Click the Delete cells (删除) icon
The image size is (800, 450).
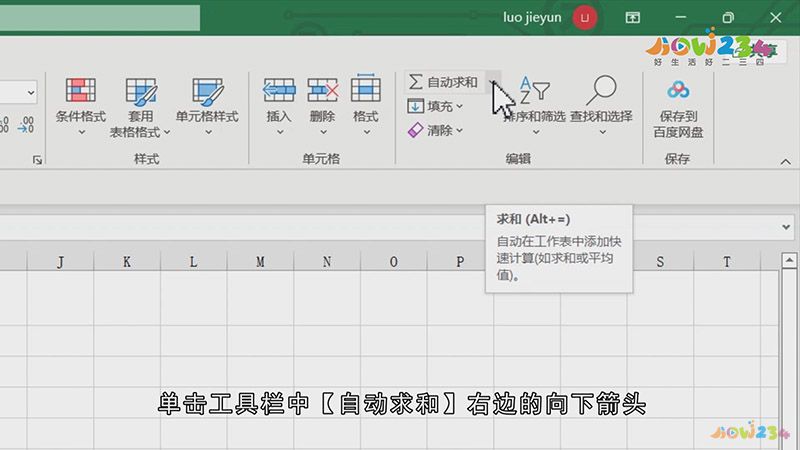click(322, 90)
